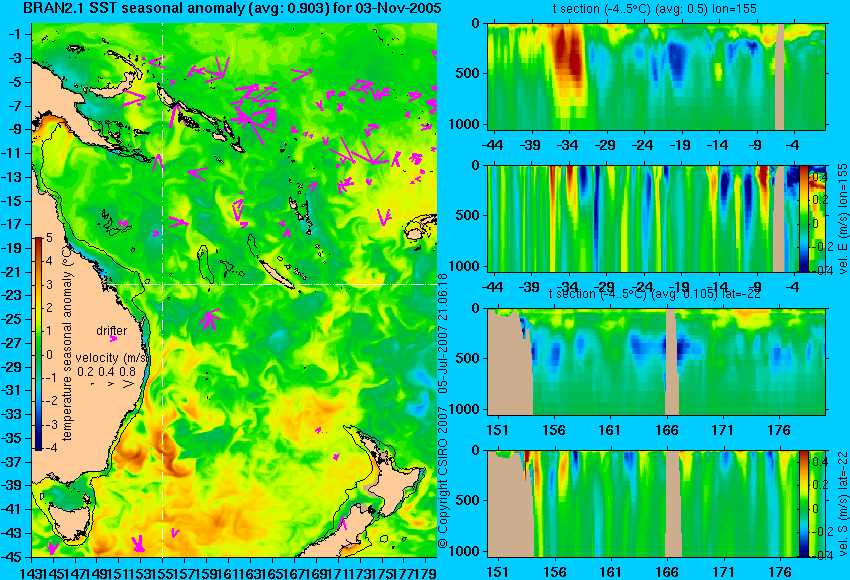
Task: Click the '179' longitude tick on map
Action: pyautogui.click(x=427, y=572)
